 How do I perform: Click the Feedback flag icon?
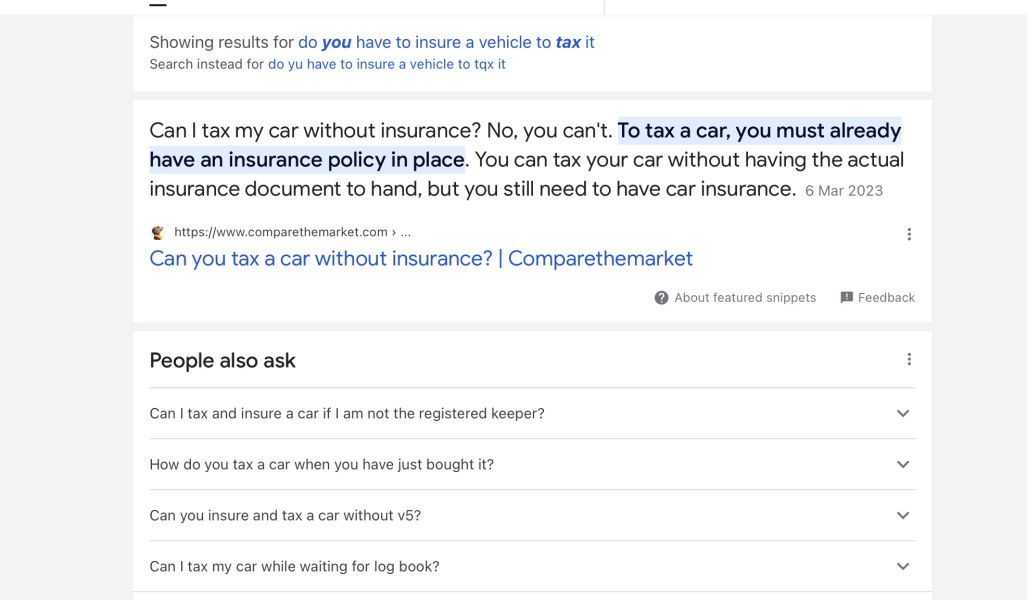tap(847, 298)
